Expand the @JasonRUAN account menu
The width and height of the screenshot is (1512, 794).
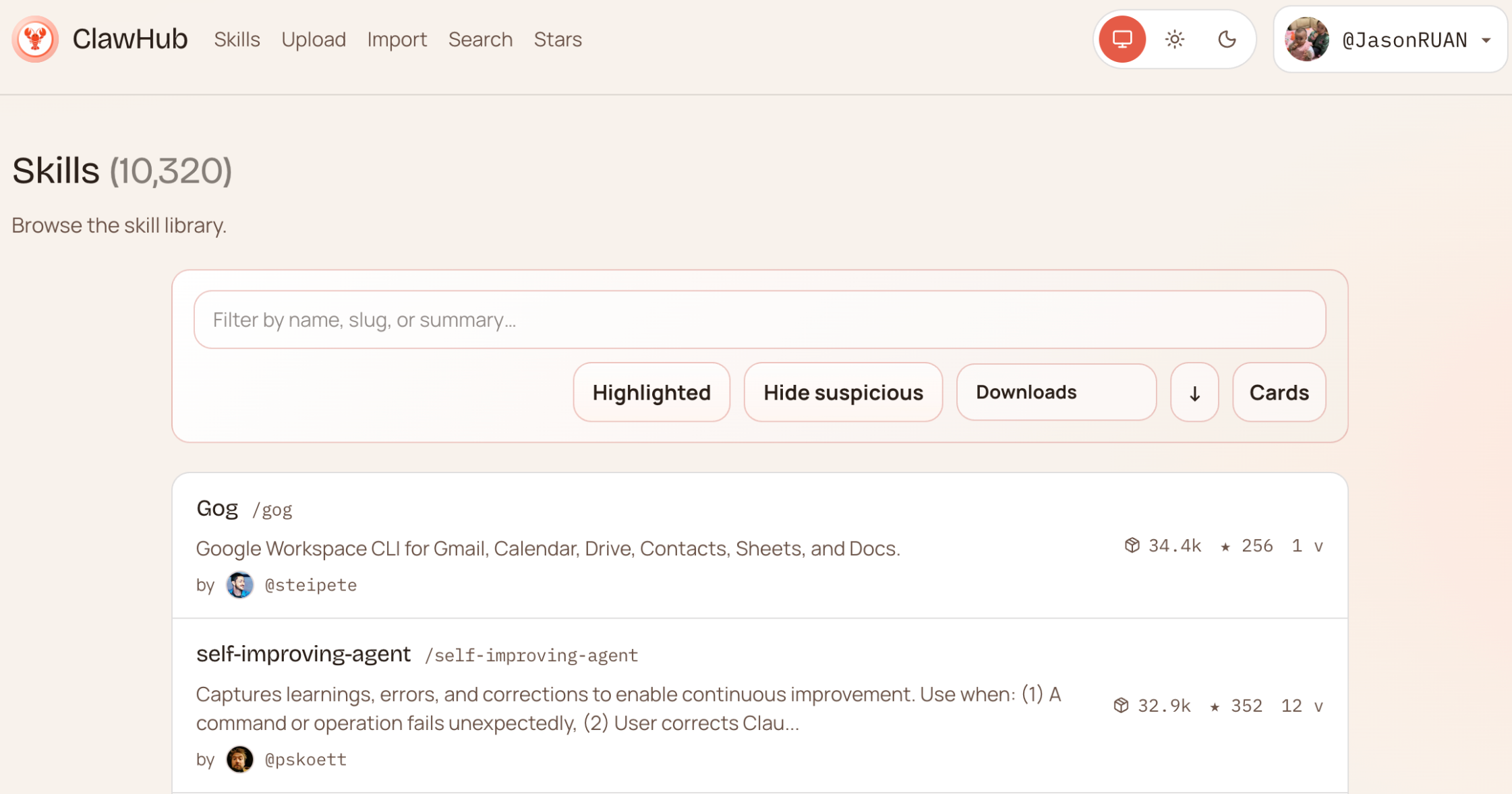1486,40
